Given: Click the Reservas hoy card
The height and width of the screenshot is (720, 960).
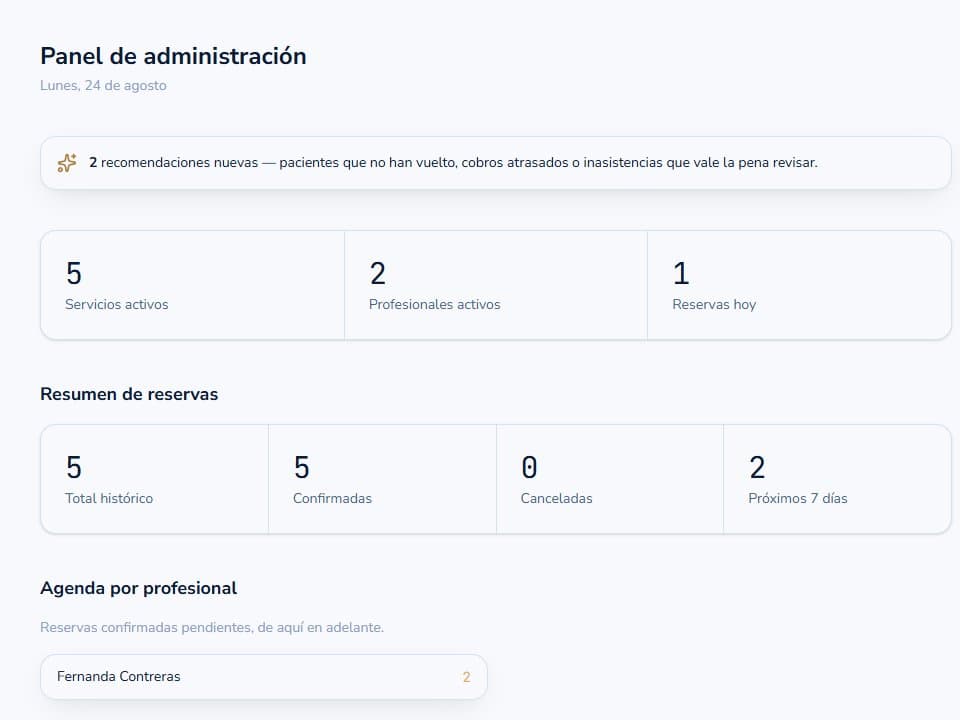Looking at the screenshot, I should (x=799, y=285).
